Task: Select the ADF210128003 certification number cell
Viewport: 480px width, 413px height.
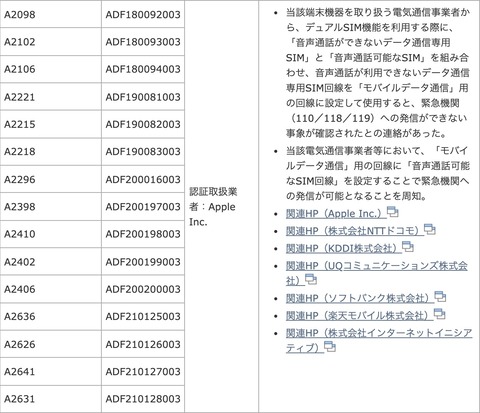Action: [143, 399]
